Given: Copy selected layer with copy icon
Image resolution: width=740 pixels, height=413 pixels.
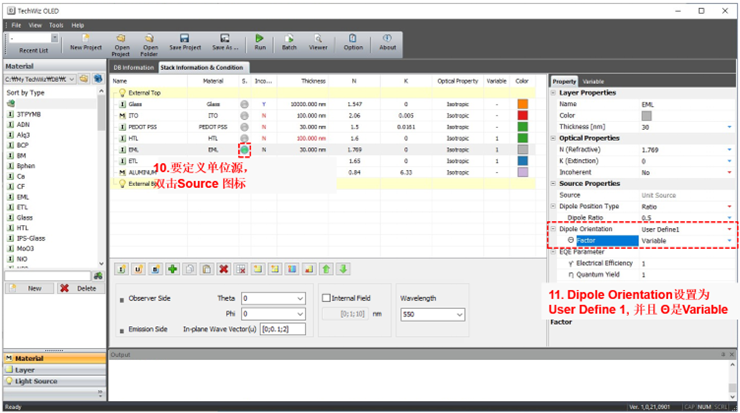Looking at the screenshot, I should [x=190, y=269].
